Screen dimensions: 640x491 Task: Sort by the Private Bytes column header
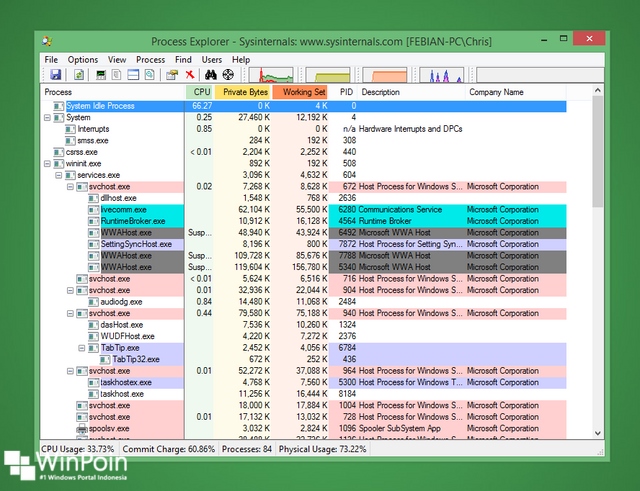tap(243, 92)
